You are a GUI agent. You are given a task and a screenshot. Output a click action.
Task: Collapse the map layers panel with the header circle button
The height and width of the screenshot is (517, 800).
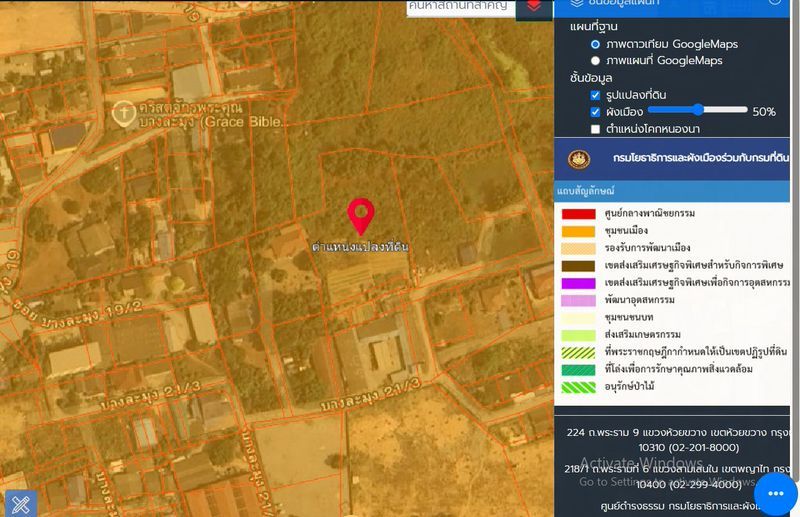(x=775, y=3)
